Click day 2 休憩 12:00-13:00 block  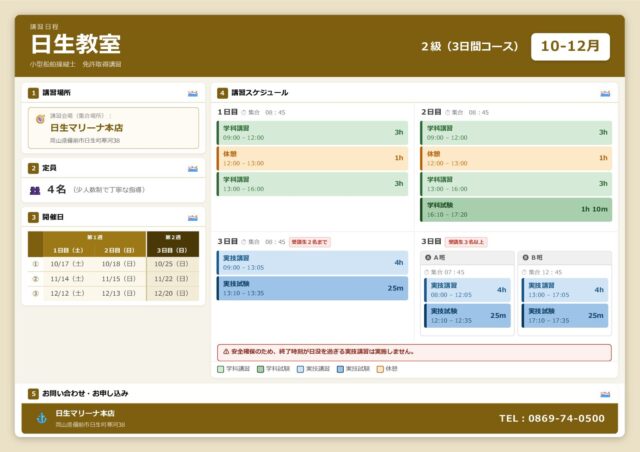(516, 158)
